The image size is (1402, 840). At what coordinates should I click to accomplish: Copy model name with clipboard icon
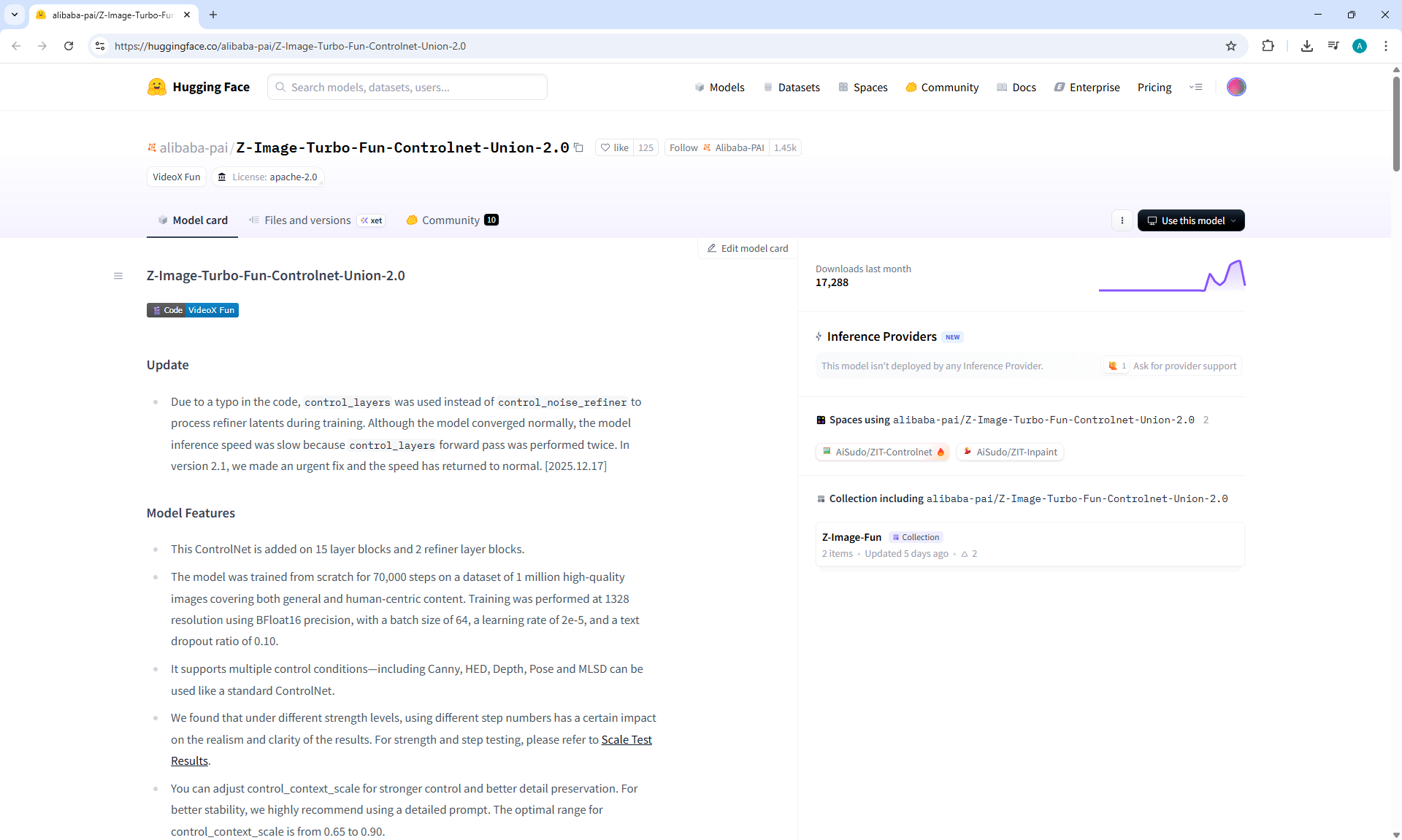coord(578,147)
